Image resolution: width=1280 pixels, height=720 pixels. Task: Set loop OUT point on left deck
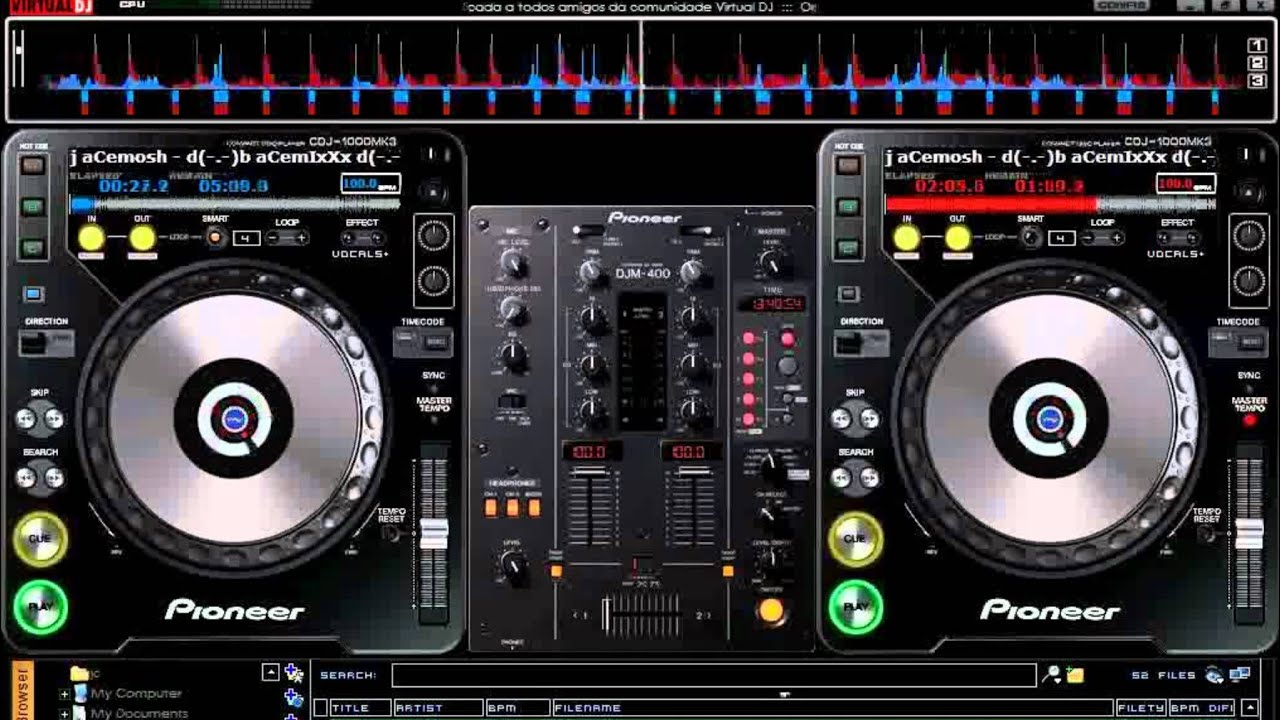pos(142,238)
